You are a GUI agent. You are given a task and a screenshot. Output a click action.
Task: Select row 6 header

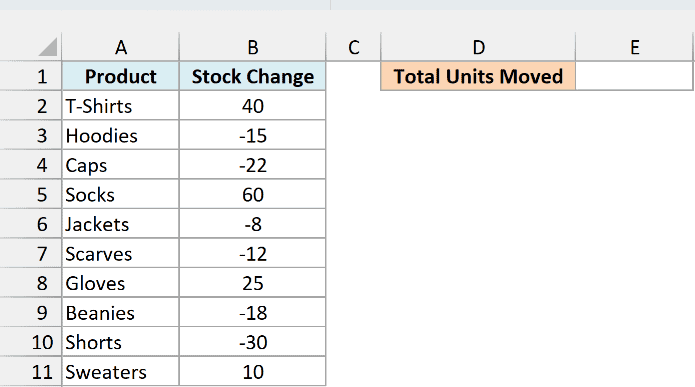pos(31,224)
